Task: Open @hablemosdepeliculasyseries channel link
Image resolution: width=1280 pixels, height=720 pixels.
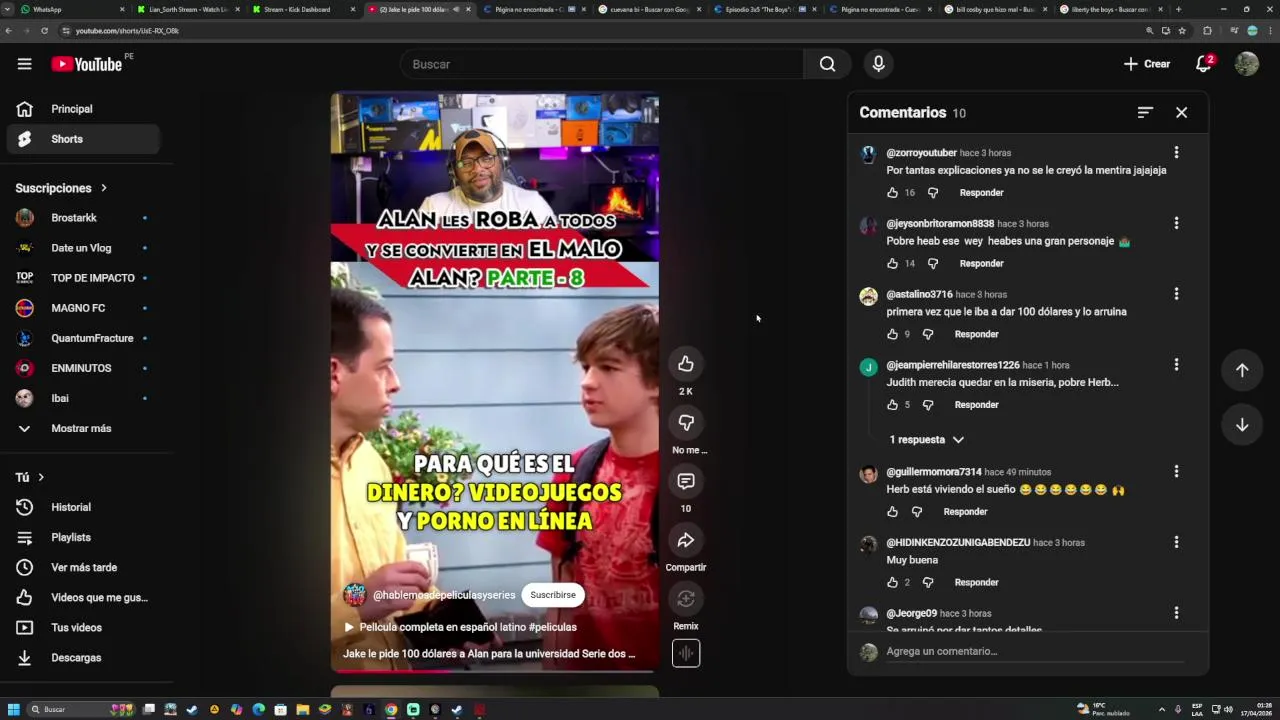Action: 444,595
